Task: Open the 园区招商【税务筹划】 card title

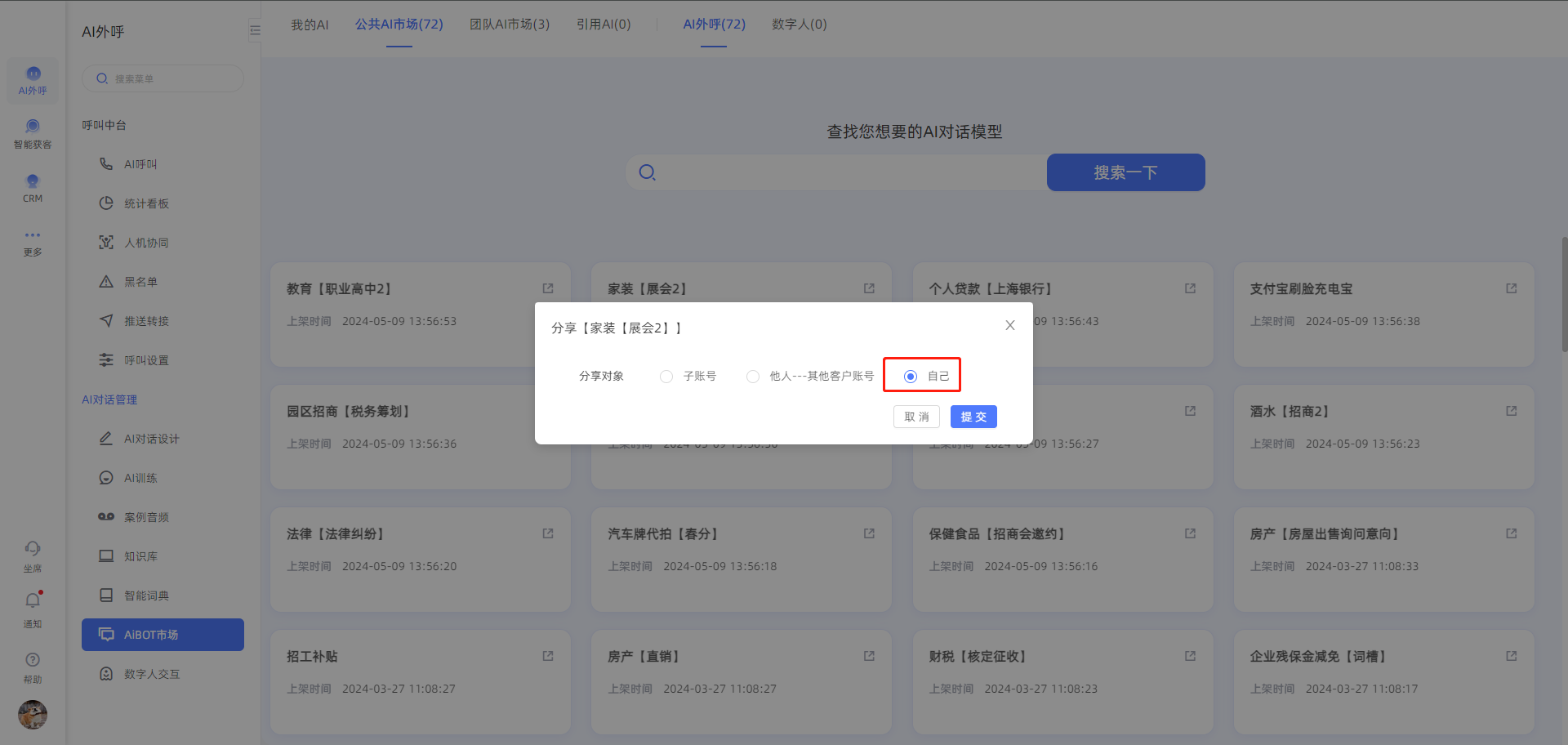Action: tap(348, 411)
